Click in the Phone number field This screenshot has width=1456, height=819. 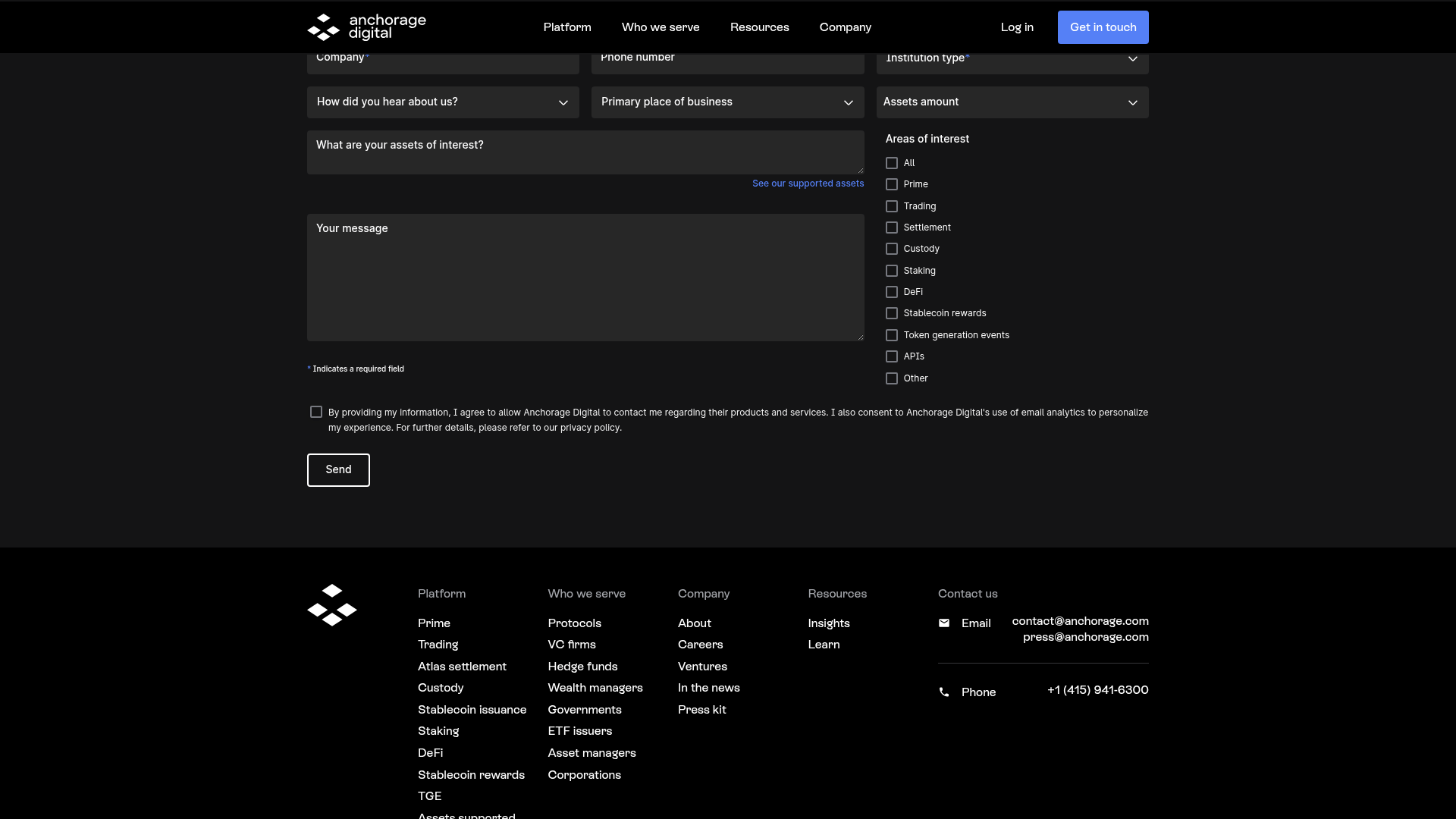pyautogui.click(x=727, y=63)
